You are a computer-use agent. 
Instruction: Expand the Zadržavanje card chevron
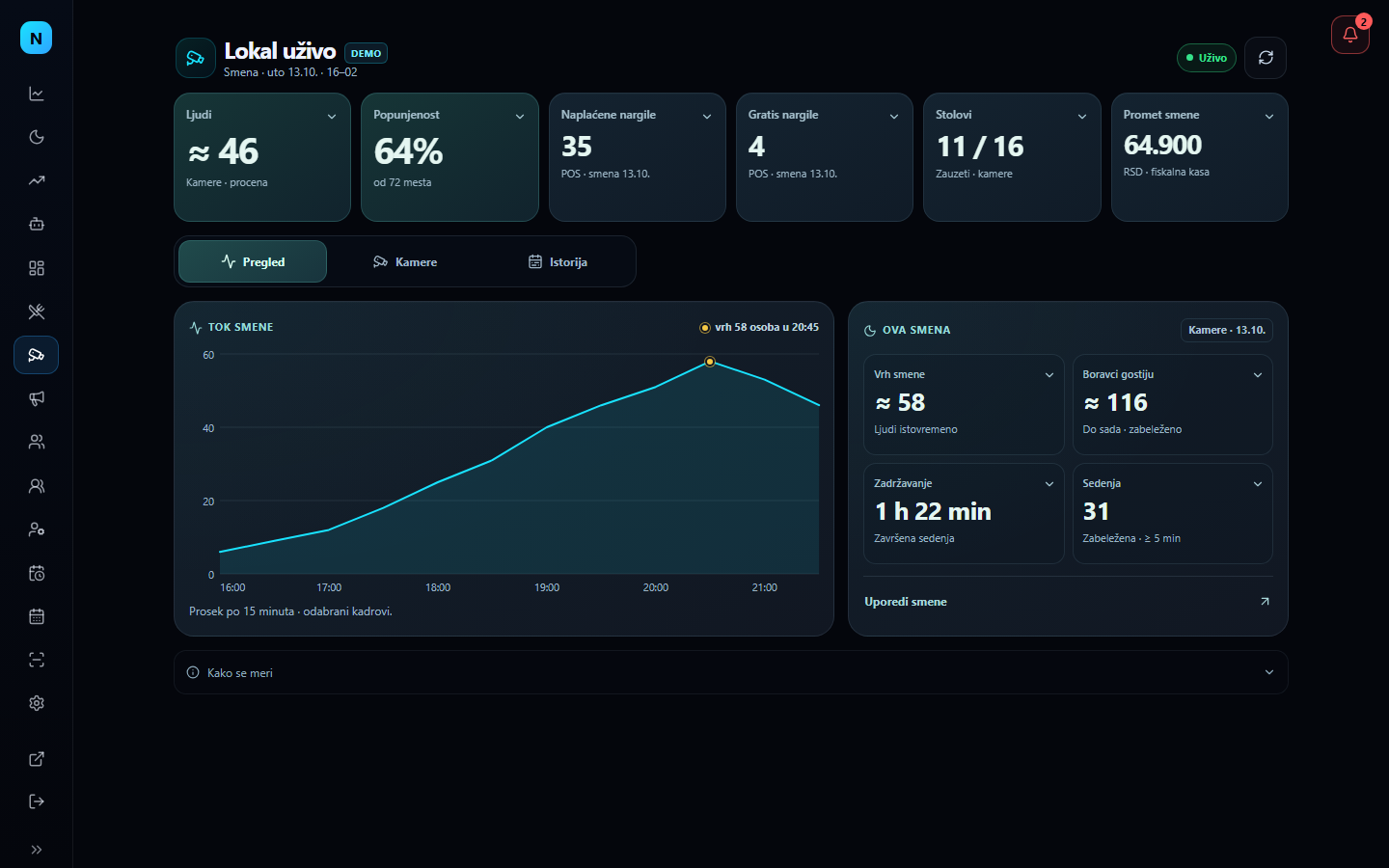1049,484
